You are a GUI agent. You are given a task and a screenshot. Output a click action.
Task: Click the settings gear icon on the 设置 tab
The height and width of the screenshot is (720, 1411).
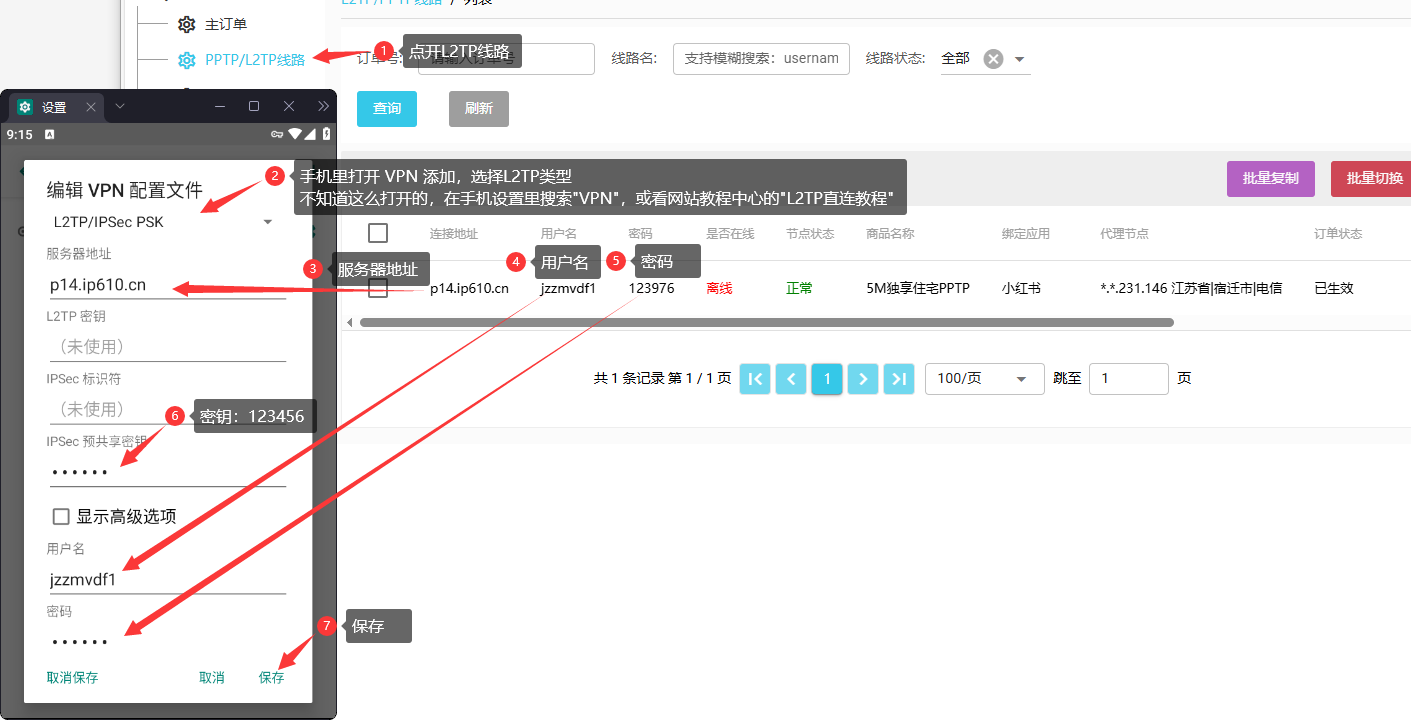[x=25, y=107]
